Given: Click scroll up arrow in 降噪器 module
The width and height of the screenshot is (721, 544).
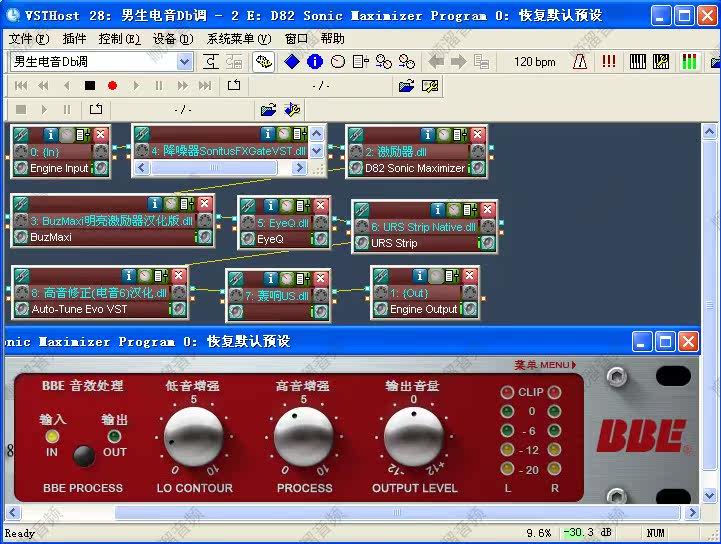Looking at the screenshot, I should 316,134.
